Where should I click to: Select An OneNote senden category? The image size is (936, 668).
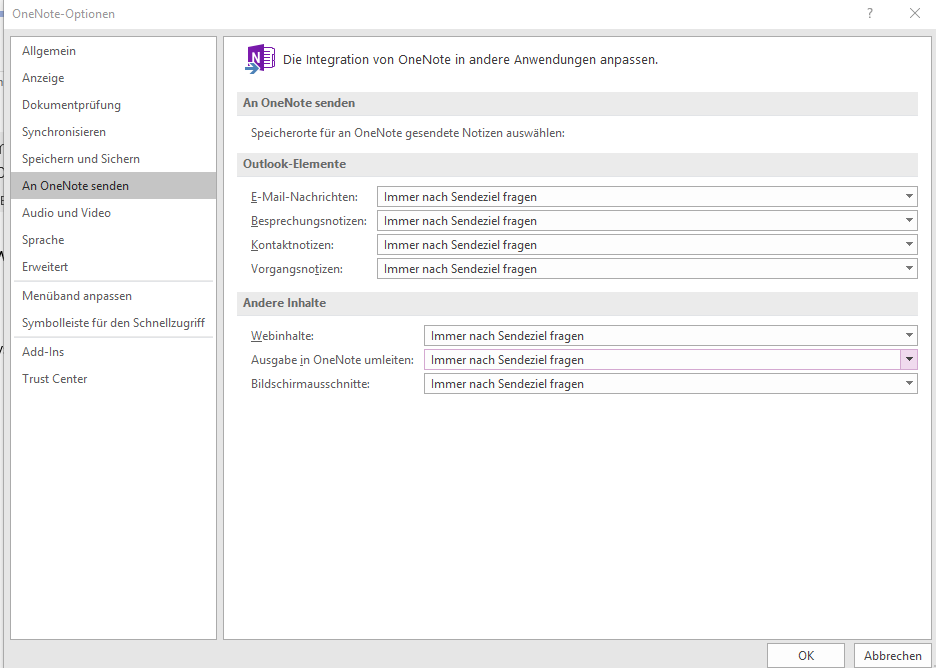click(x=113, y=186)
